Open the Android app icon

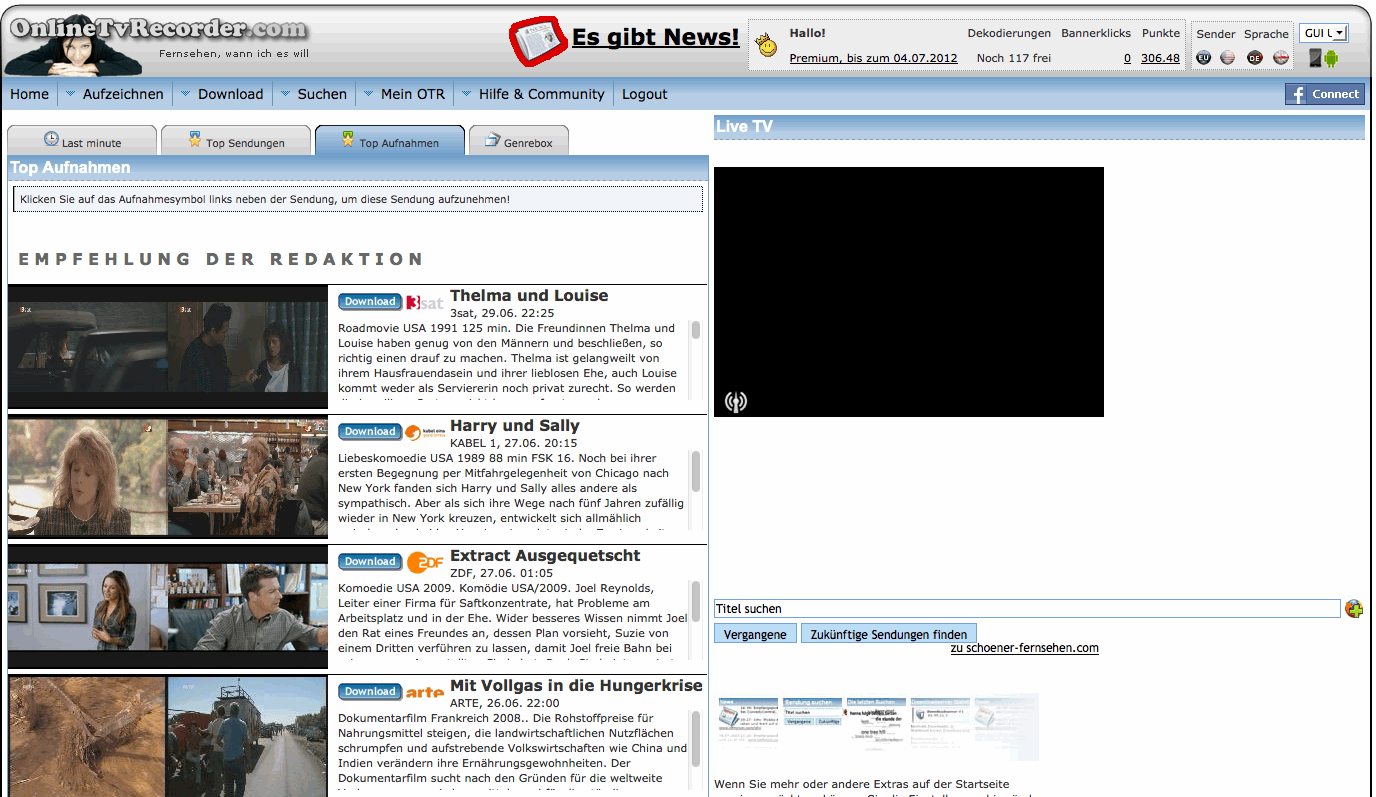(x=1331, y=58)
